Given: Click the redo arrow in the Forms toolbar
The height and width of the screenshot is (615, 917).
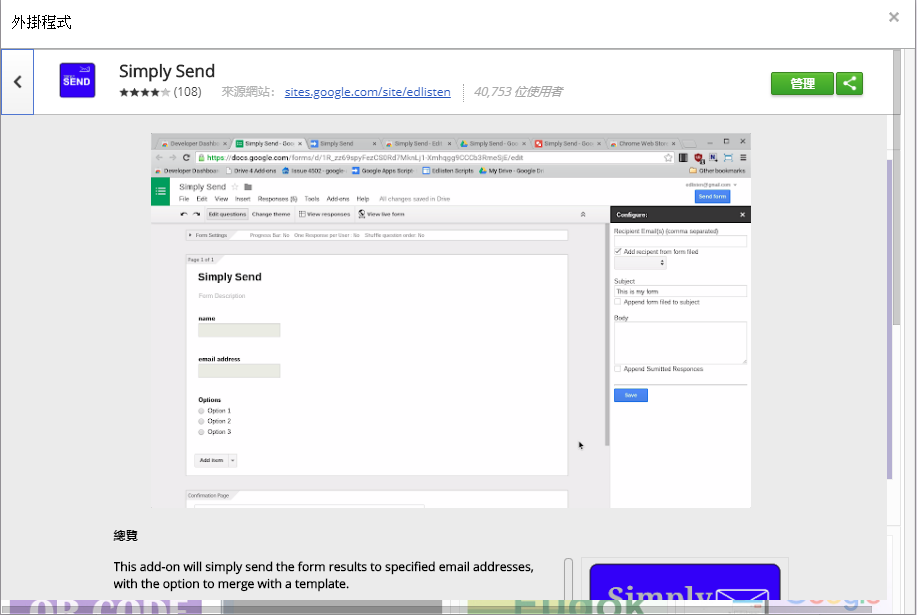Looking at the screenshot, I should point(196,215).
